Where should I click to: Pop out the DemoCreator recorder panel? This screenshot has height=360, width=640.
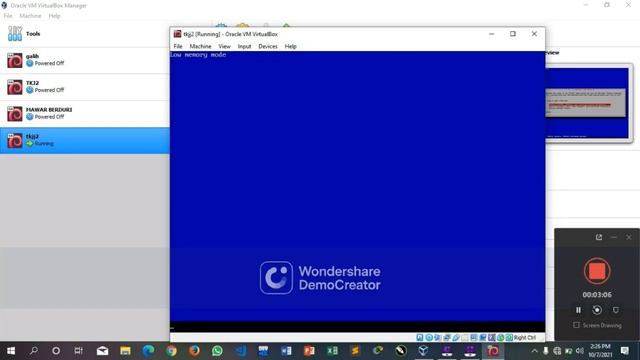tap(599, 237)
